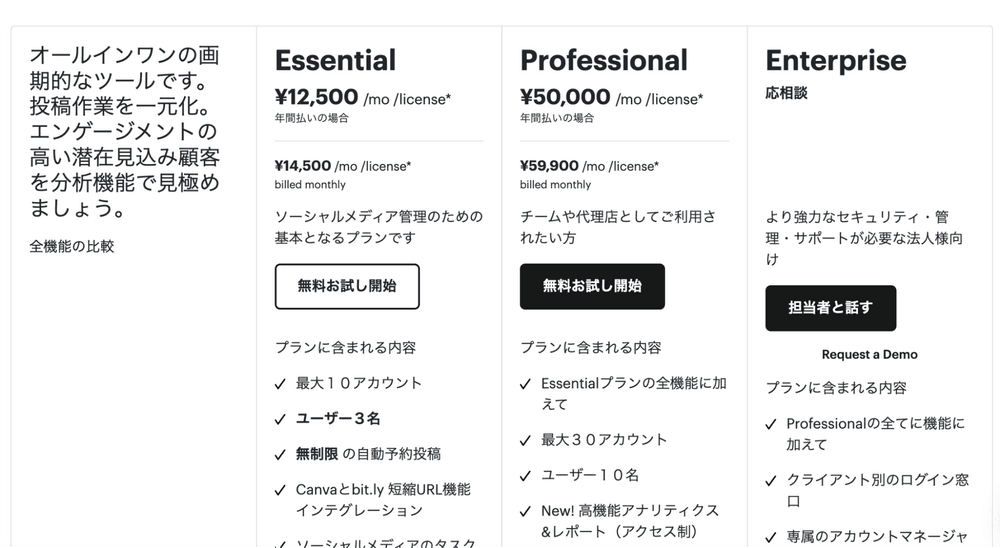This screenshot has height=548, width=1000.
Task: Click checkmark beside Professionalの全てに機能に加えて
Action: point(772,424)
